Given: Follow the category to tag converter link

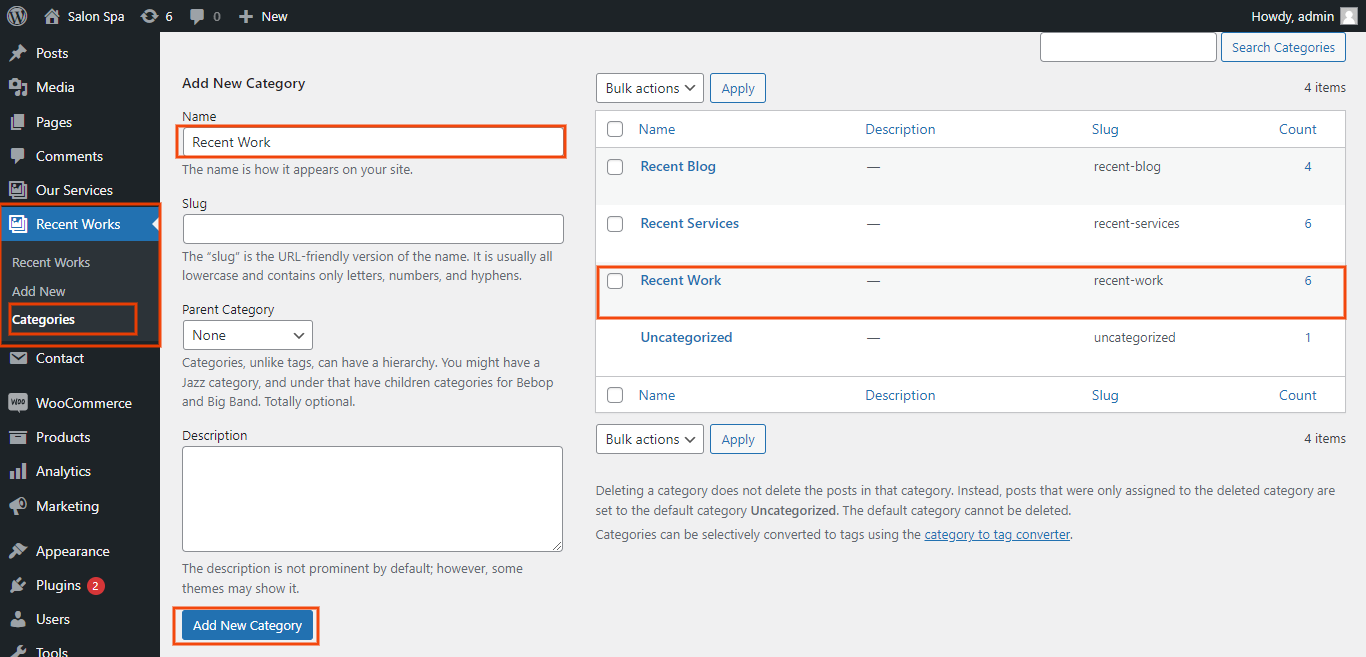Looking at the screenshot, I should coord(996,534).
